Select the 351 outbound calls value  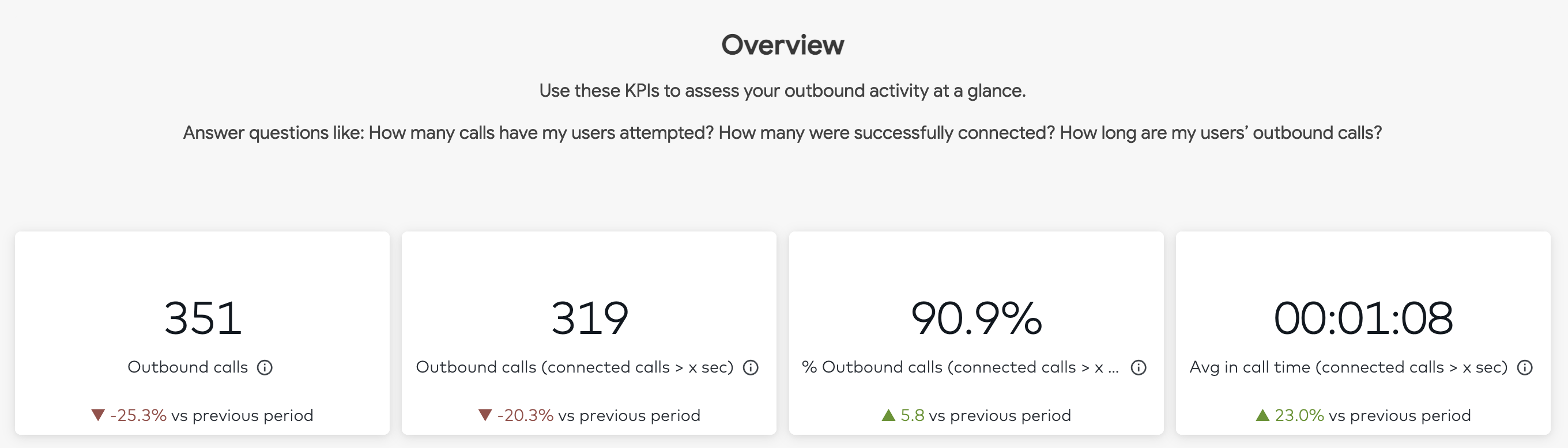coord(203,318)
